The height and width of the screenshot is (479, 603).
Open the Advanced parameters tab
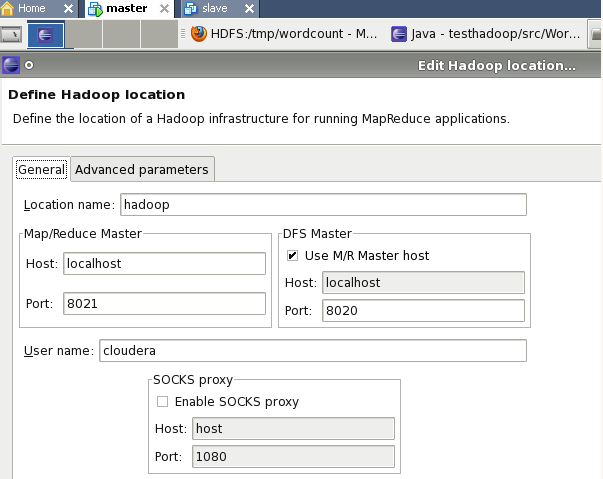pyautogui.click(x=142, y=170)
